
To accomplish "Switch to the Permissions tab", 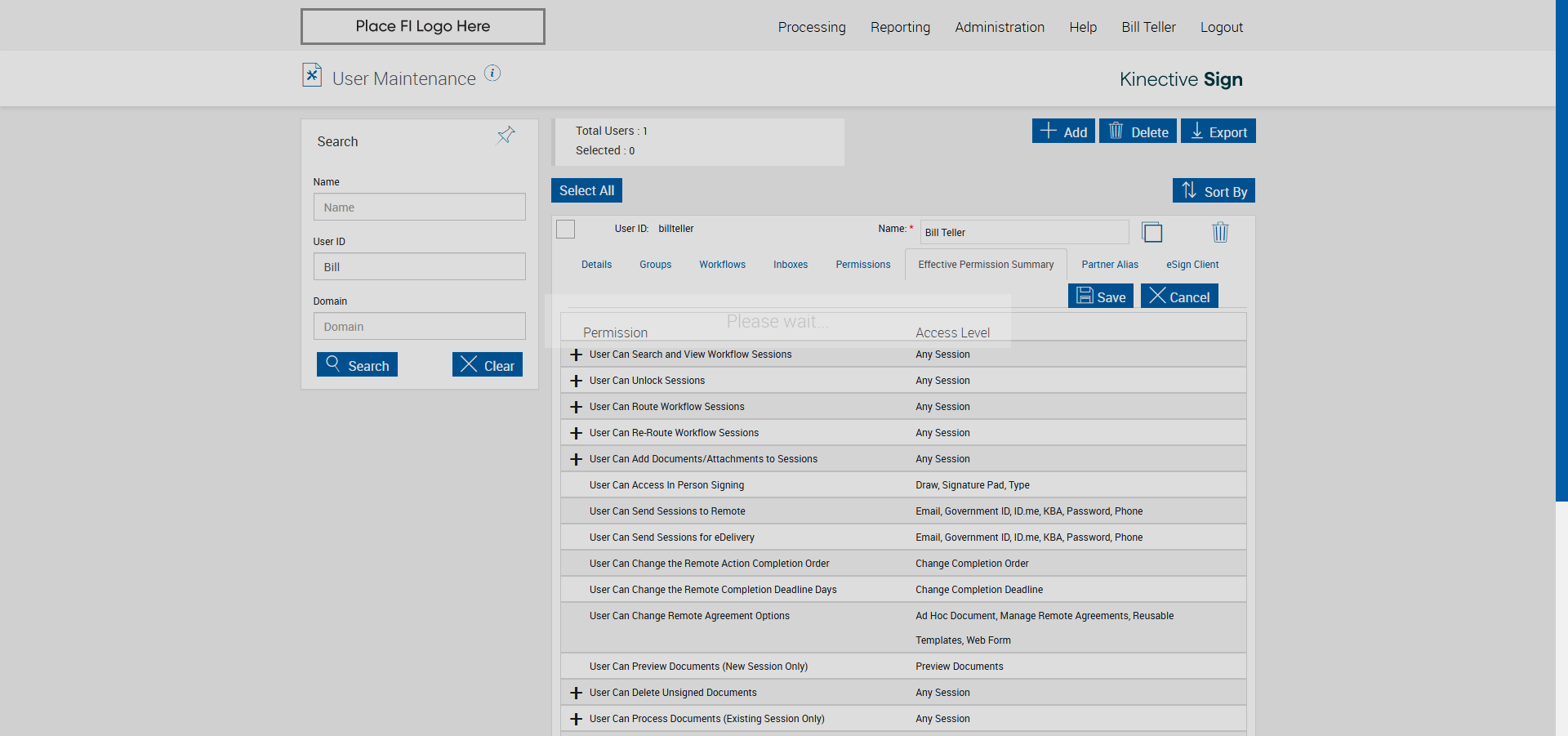I will point(862,265).
